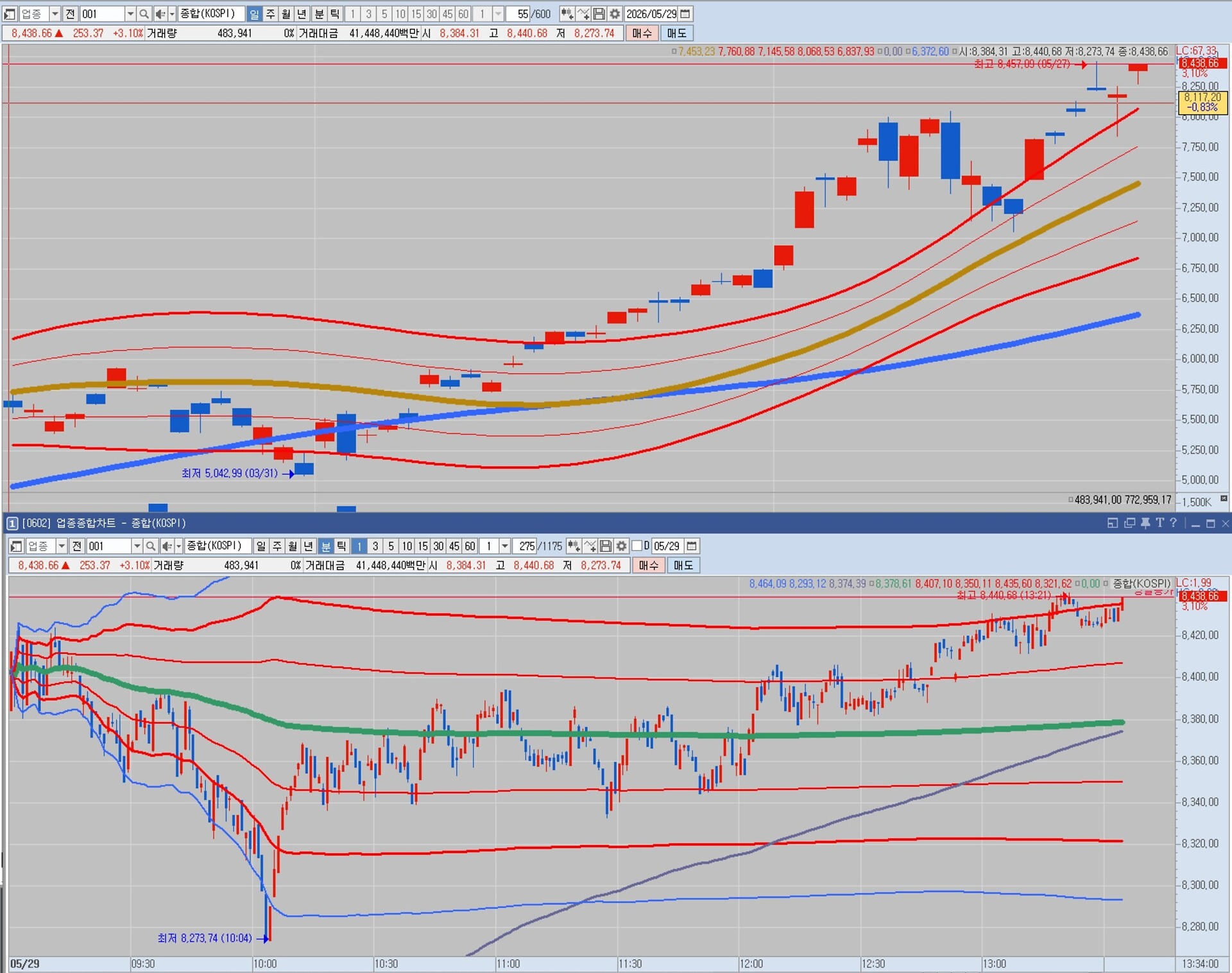Click the 전 button in upper chart toolbar
1232x973 pixels.
[x=70, y=13]
